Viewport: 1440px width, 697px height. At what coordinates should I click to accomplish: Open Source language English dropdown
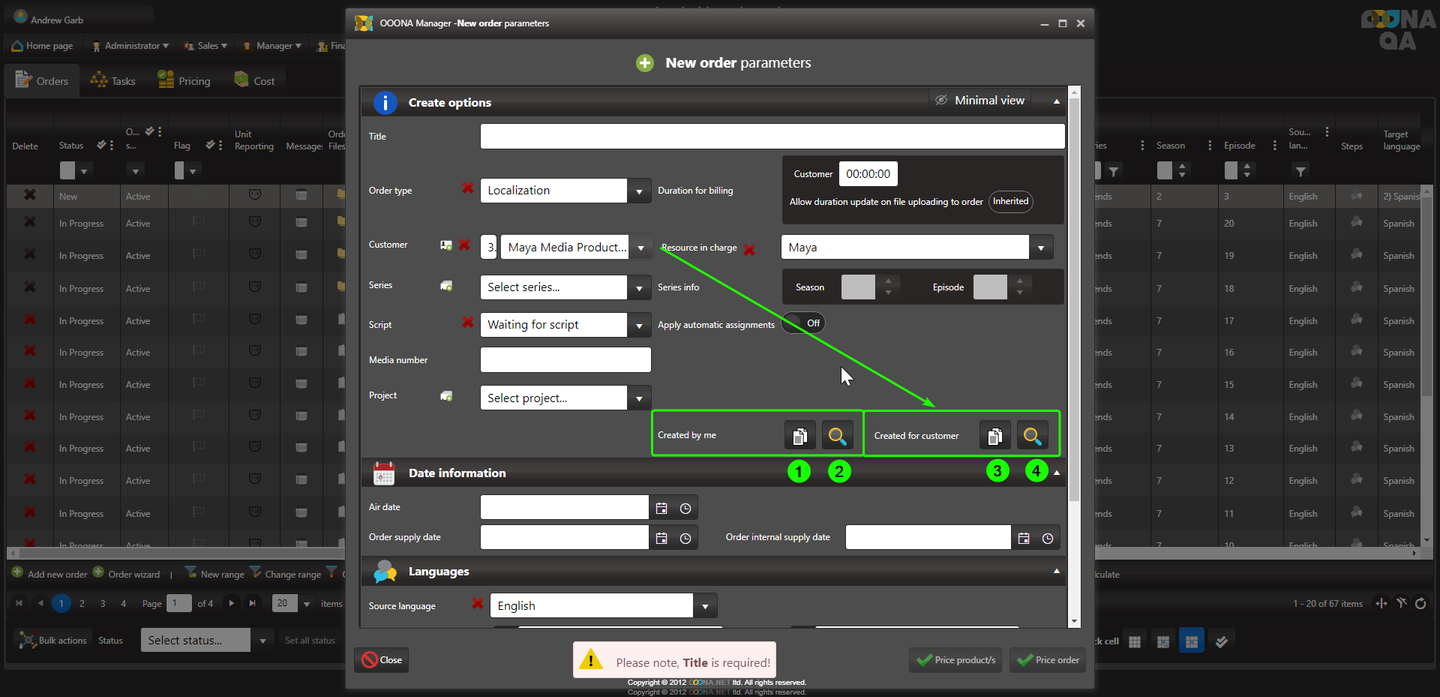705,606
